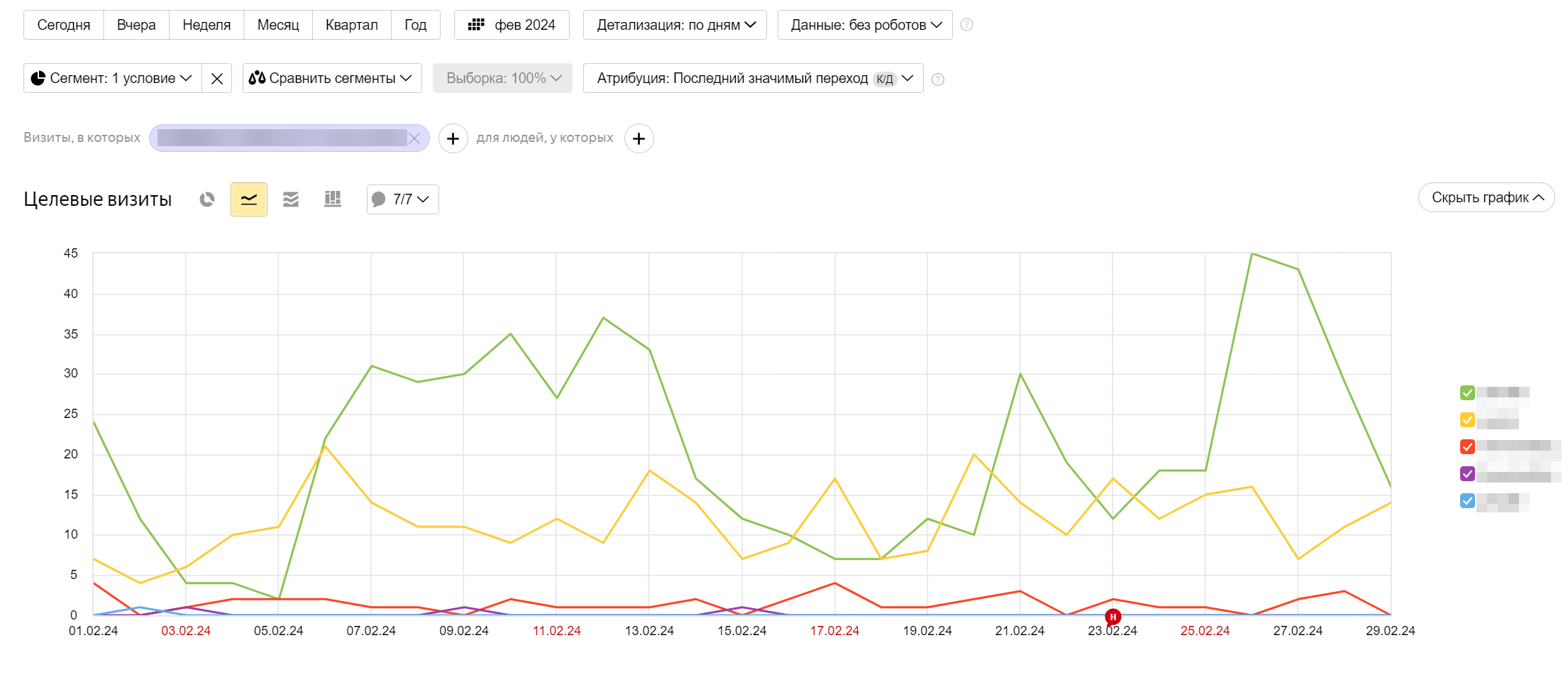Select the pie chart view icon
The height and width of the screenshot is (677, 1568).
click(x=207, y=199)
